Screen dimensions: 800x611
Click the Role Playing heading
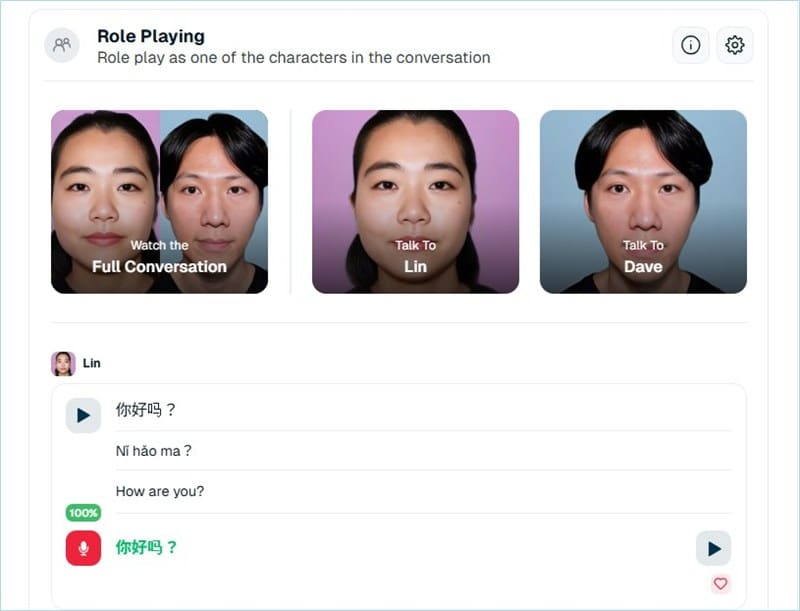(150, 36)
